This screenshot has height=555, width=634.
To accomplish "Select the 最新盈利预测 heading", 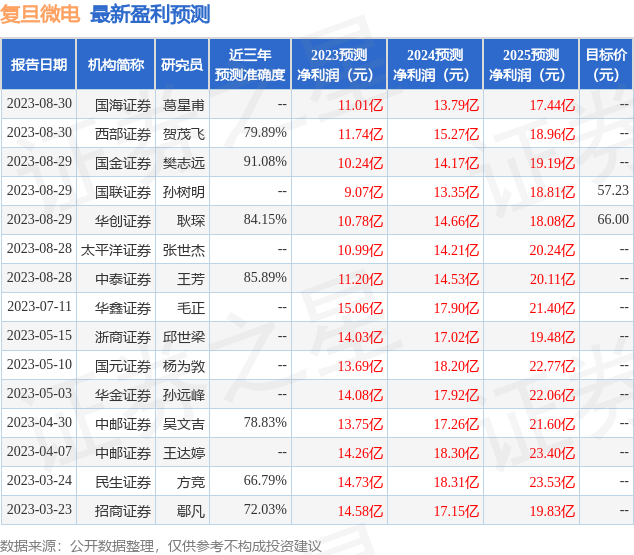I will click(150, 15).
